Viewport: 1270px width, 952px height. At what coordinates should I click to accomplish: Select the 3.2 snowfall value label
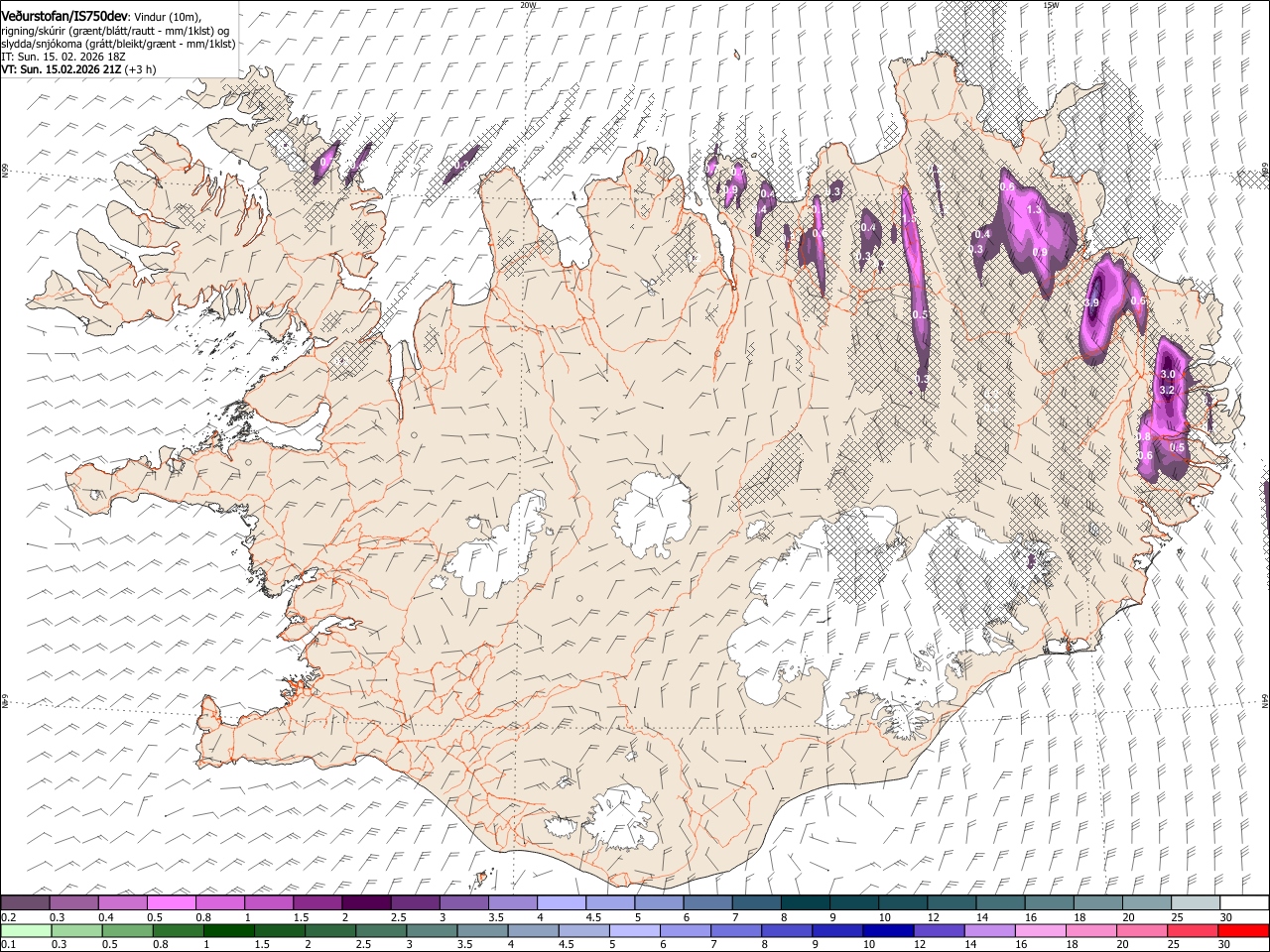tap(1168, 390)
